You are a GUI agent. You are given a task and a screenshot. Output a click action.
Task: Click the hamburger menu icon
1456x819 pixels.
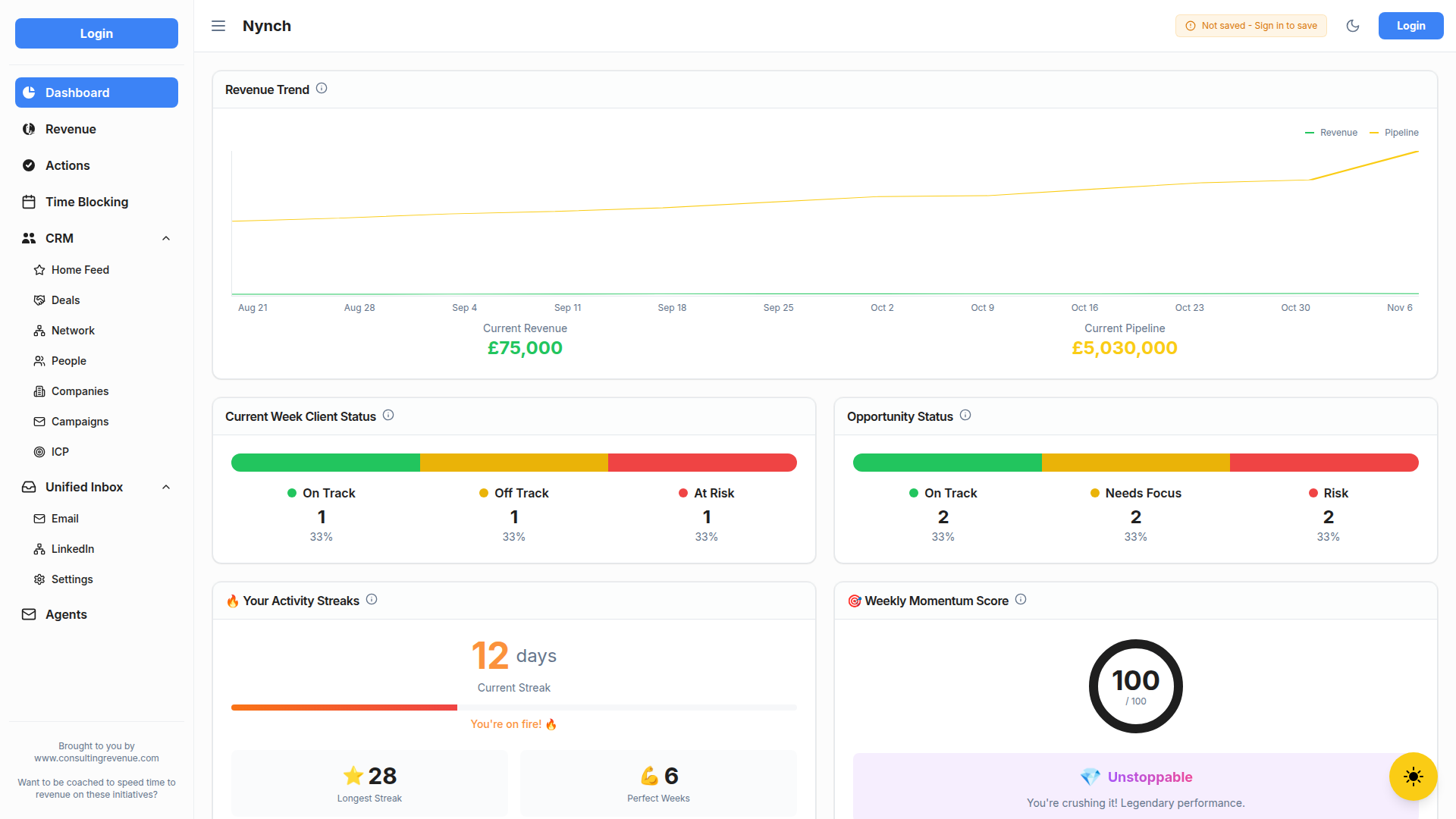pyautogui.click(x=218, y=26)
